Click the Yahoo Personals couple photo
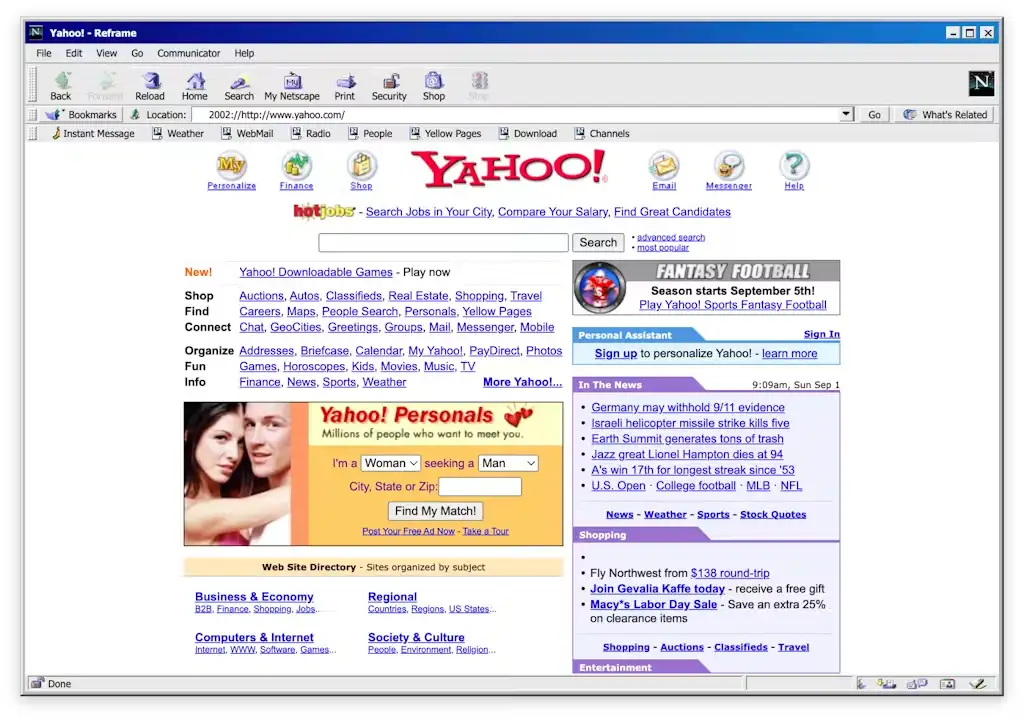Viewport: 1024px width, 720px height. pos(237,474)
